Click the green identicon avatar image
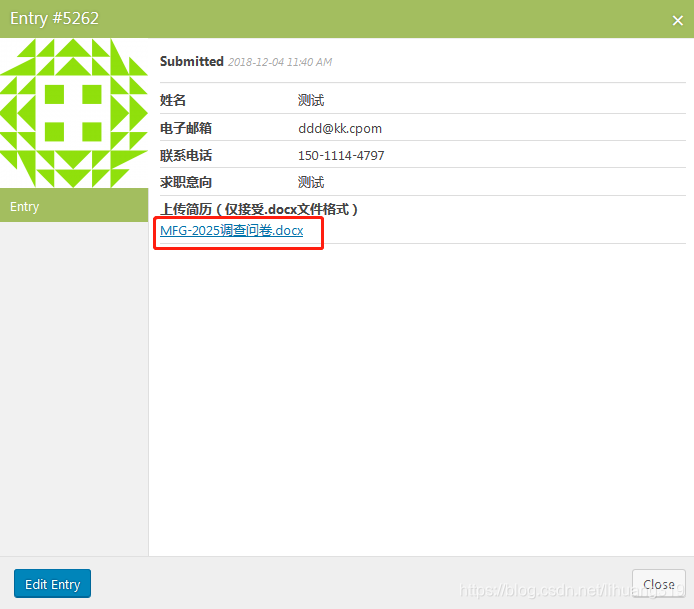The width and height of the screenshot is (694, 609). point(74,113)
